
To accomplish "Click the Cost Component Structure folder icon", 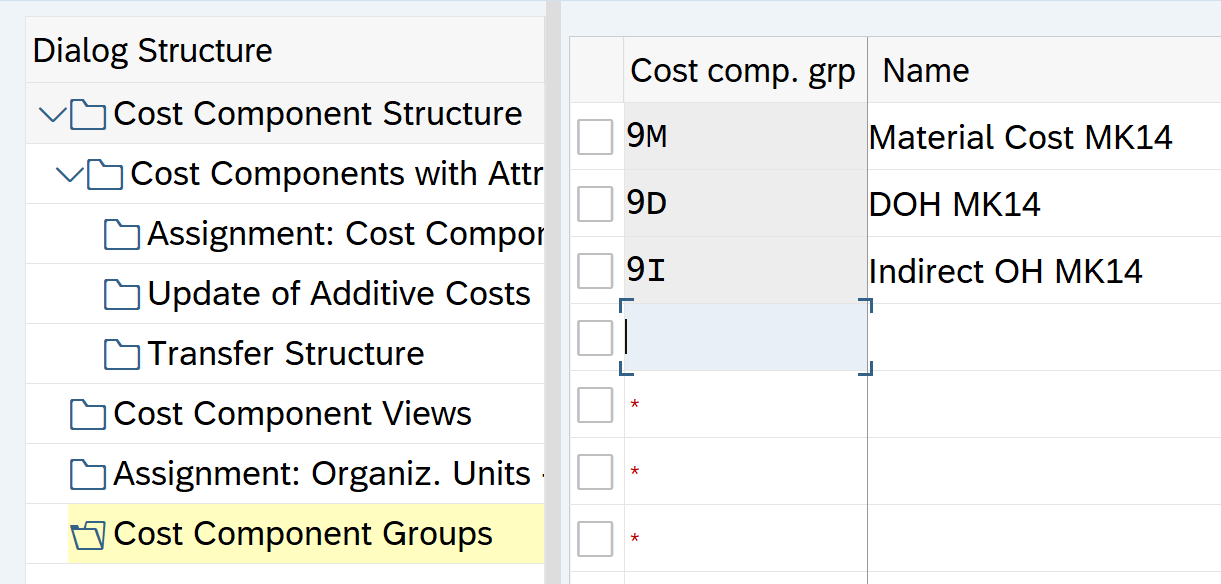I will pyautogui.click(x=88, y=115).
